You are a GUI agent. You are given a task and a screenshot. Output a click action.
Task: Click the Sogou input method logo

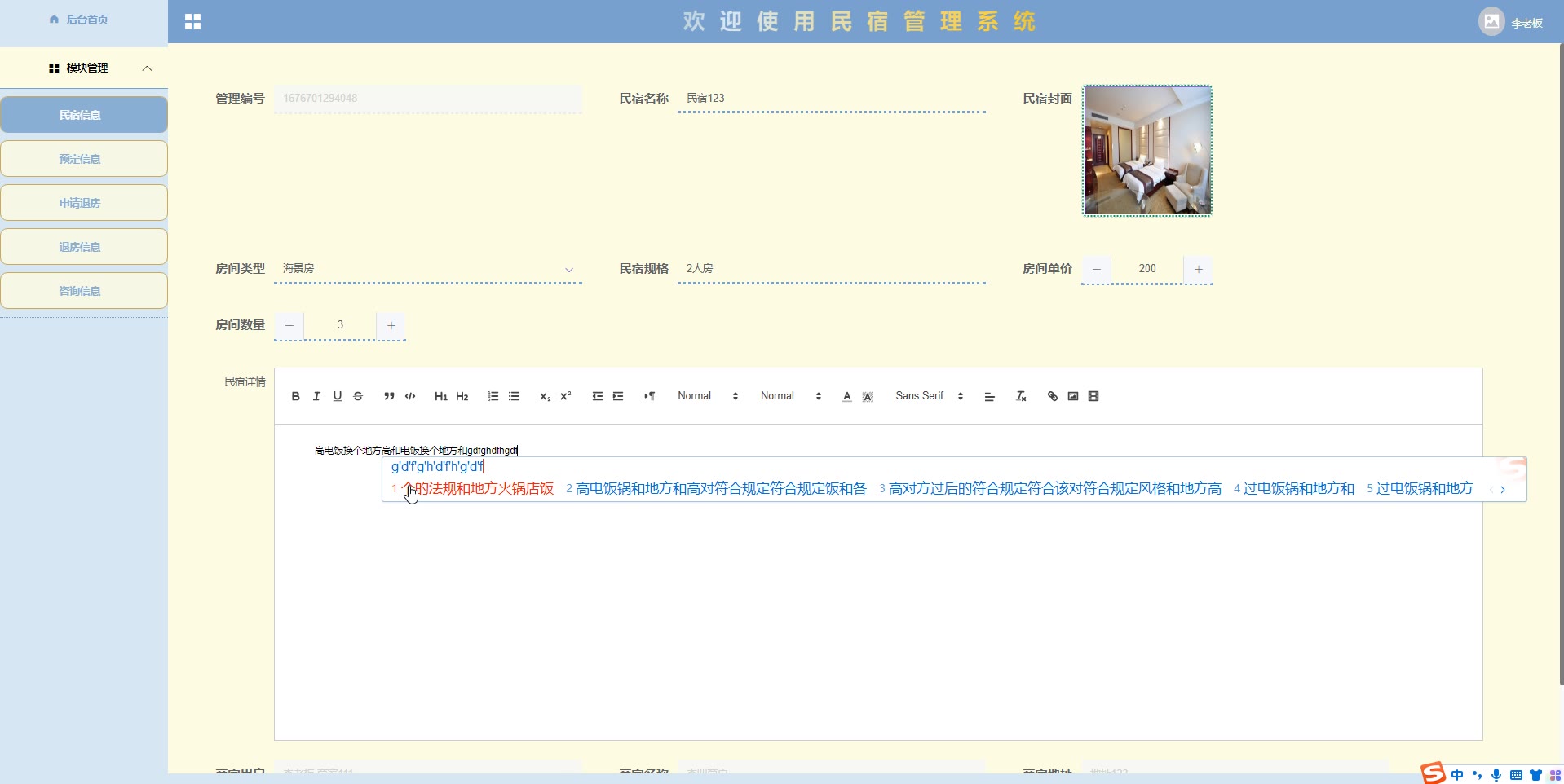(x=1433, y=773)
